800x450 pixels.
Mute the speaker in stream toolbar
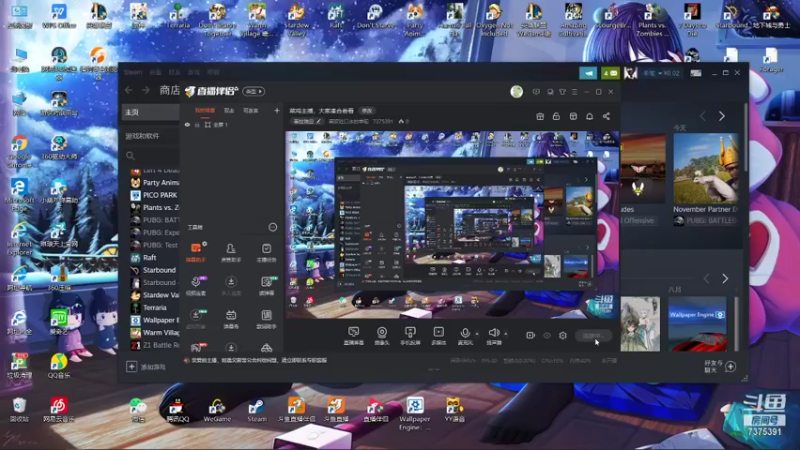click(494, 333)
